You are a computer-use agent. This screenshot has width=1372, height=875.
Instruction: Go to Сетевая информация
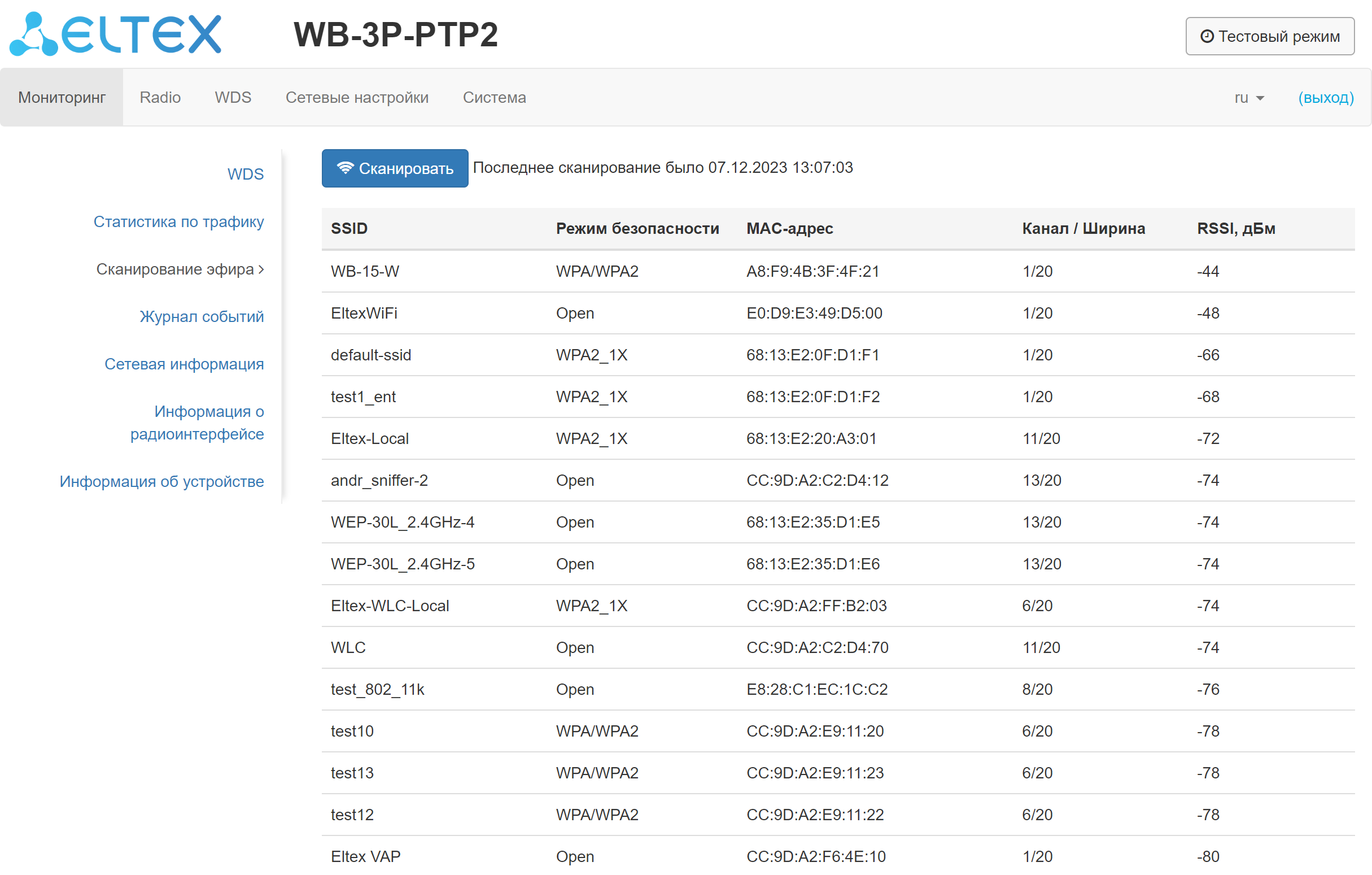(x=184, y=364)
